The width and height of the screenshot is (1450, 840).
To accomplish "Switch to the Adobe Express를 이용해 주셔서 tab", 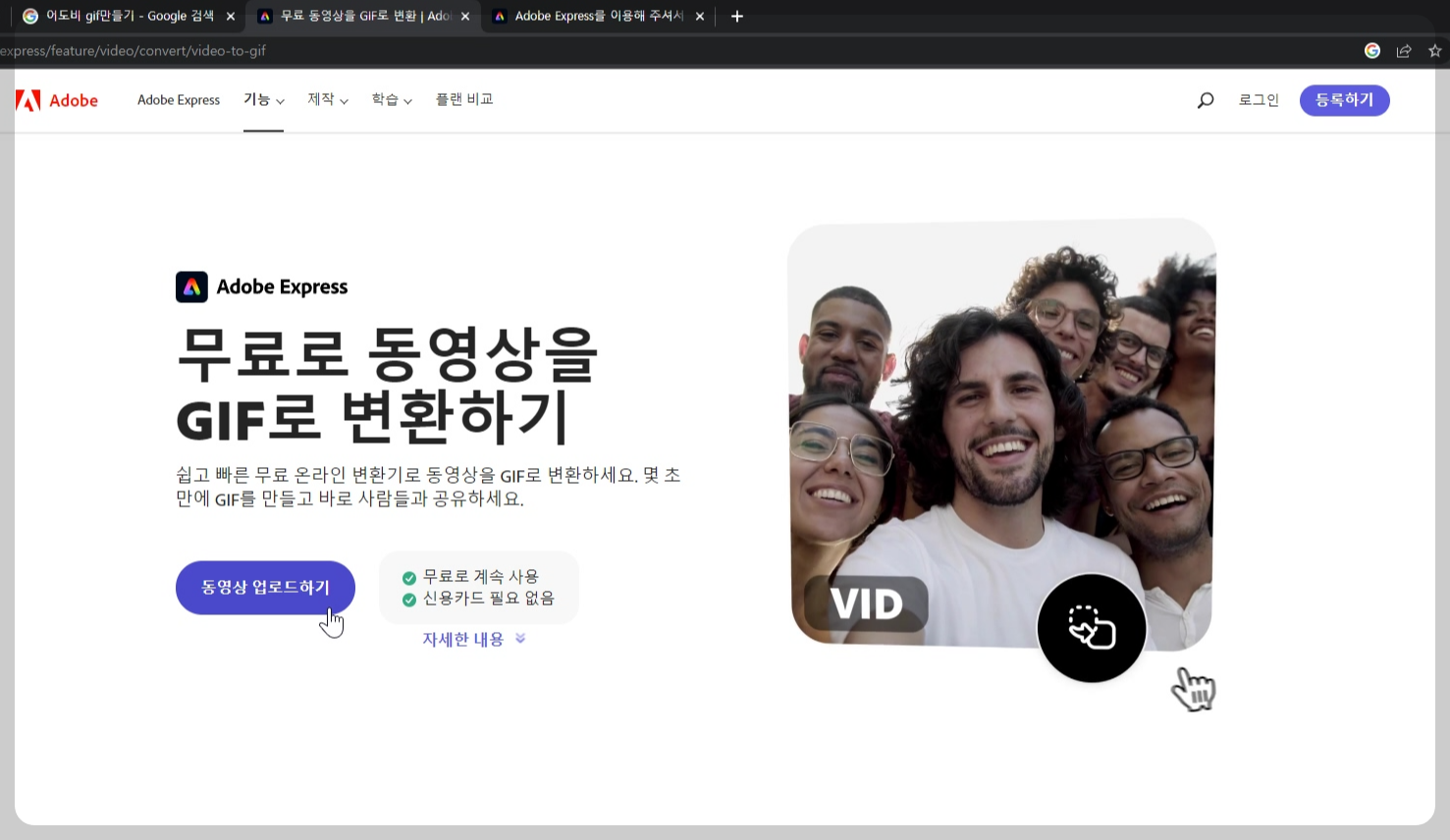I will coord(598,17).
